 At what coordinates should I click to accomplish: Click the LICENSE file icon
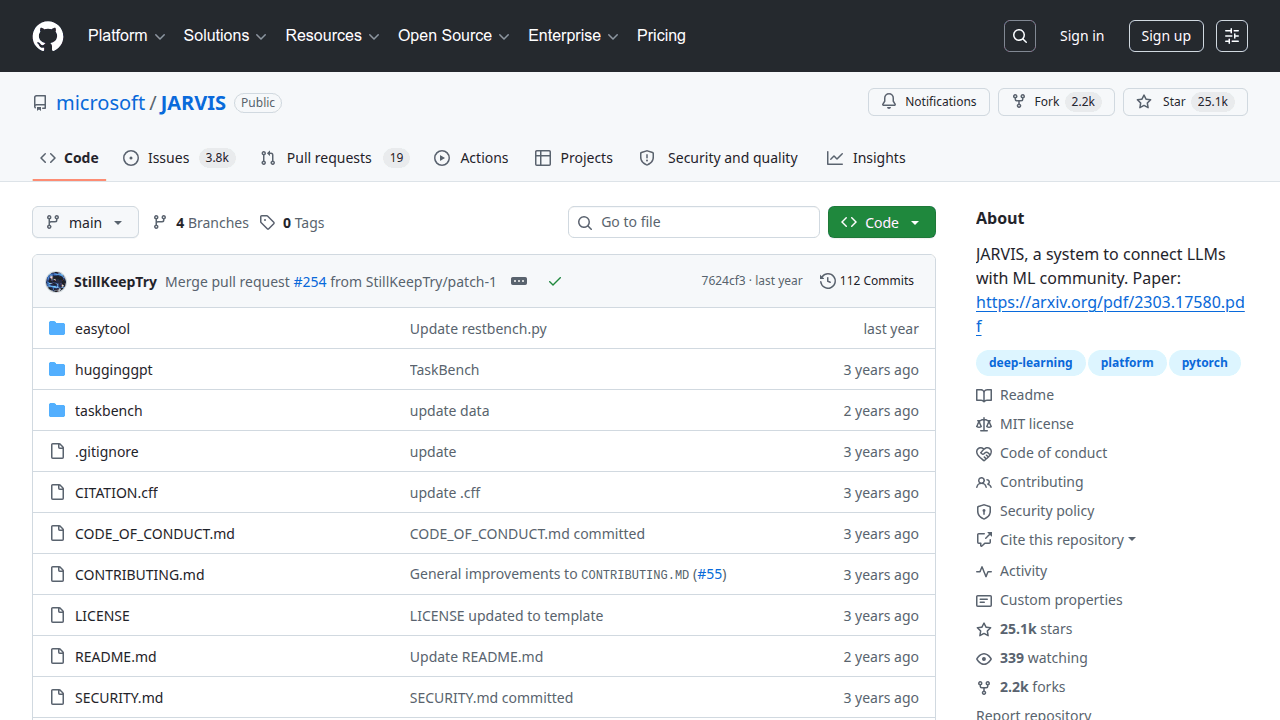[57, 616]
